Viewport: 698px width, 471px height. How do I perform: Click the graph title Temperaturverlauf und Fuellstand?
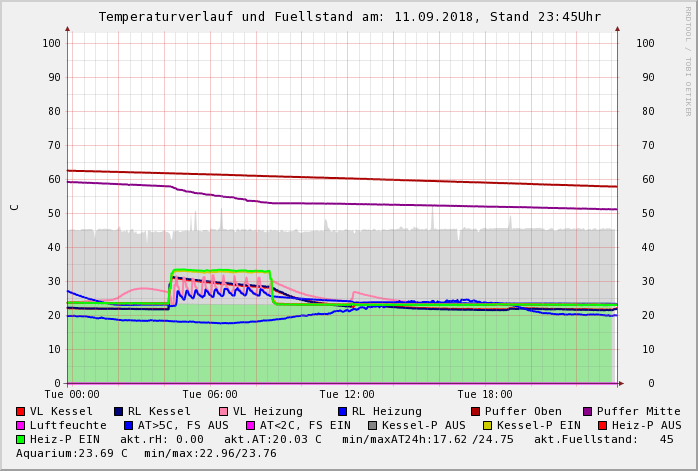349,17
